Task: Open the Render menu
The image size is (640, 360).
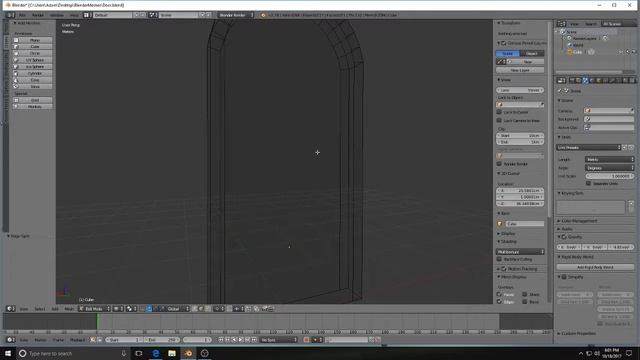Action: [x=38, y=15]
